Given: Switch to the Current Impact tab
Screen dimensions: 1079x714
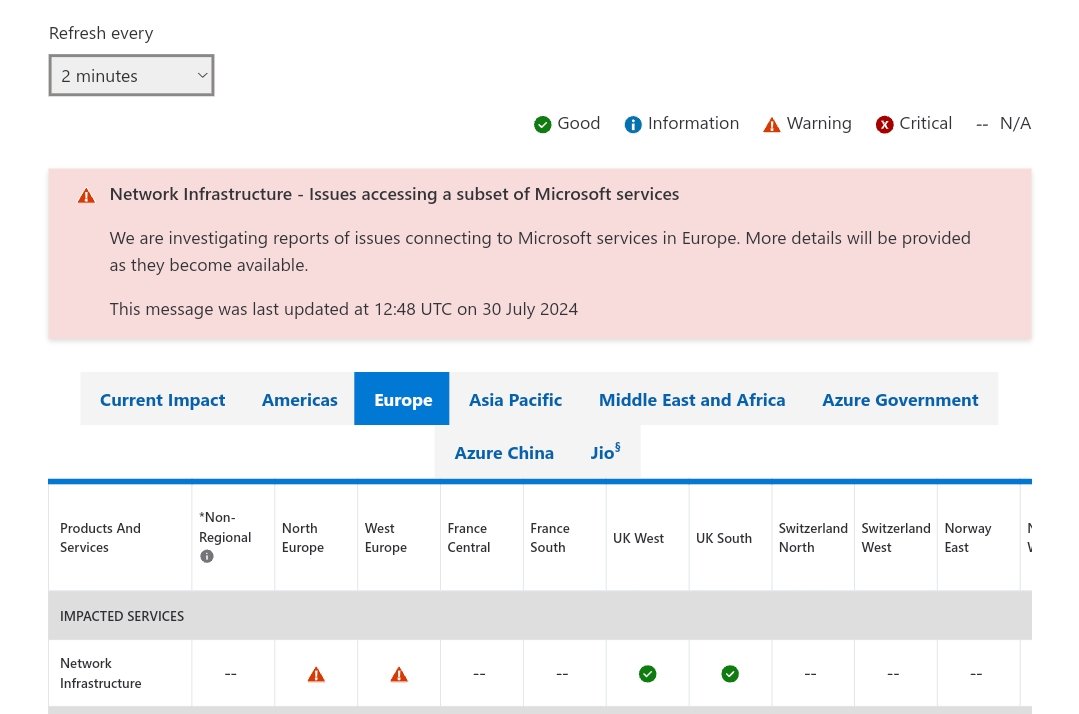Looking at the screenshot, I should pyautogui.click(x=162, y=400).
